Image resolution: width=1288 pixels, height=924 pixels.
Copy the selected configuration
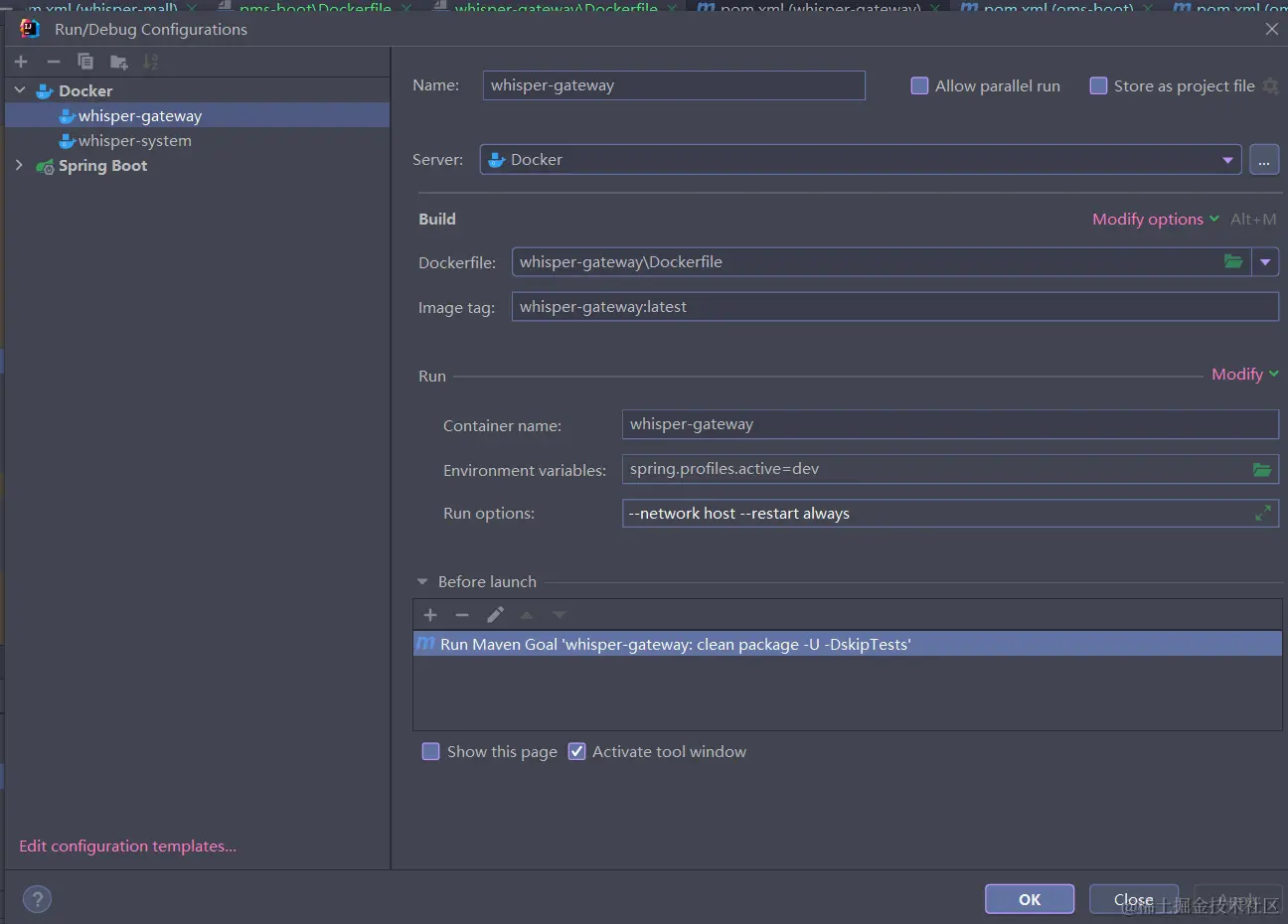click(x=85, y=62)
